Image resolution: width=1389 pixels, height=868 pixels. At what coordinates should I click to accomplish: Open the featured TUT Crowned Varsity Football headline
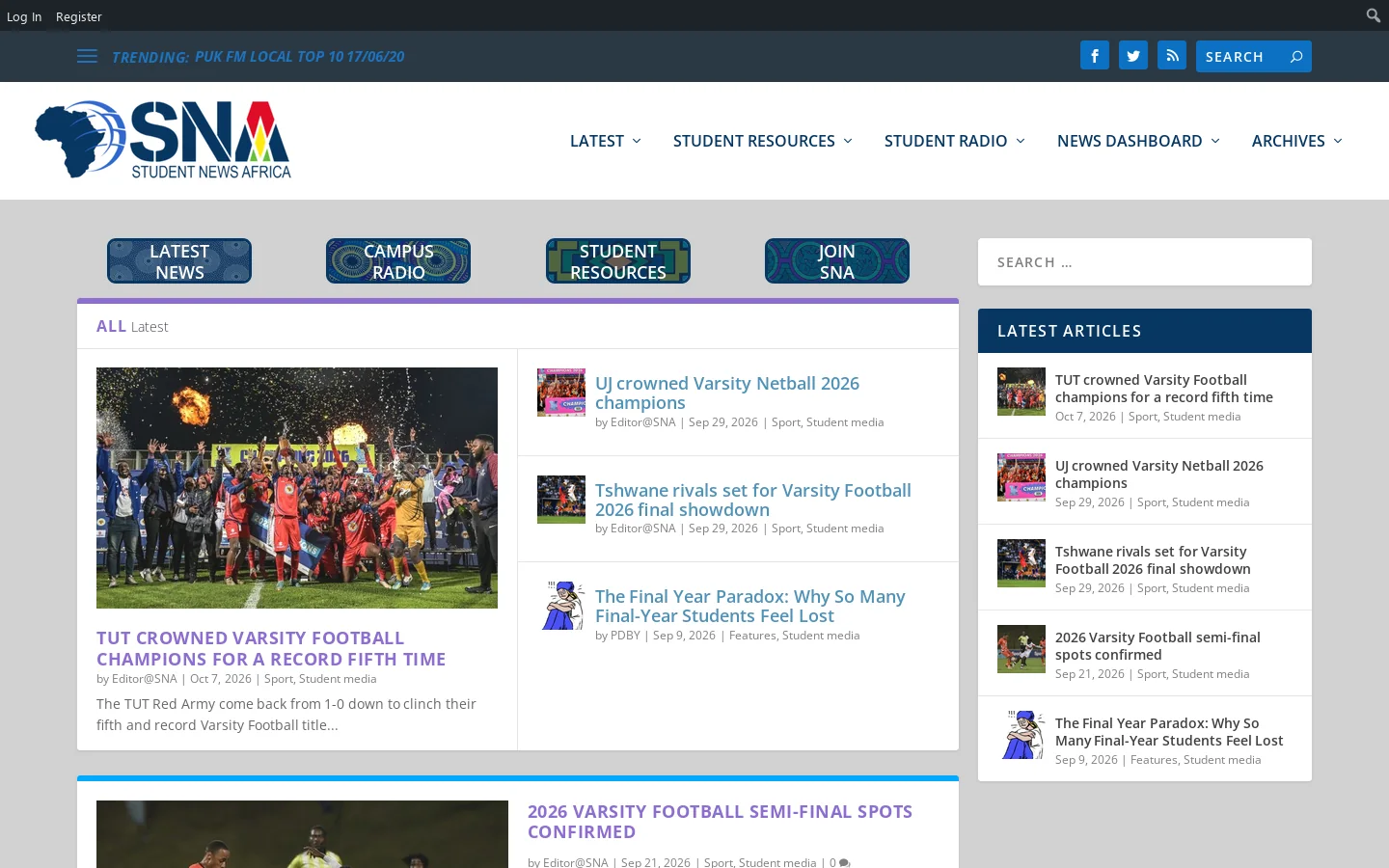(271, 648)
